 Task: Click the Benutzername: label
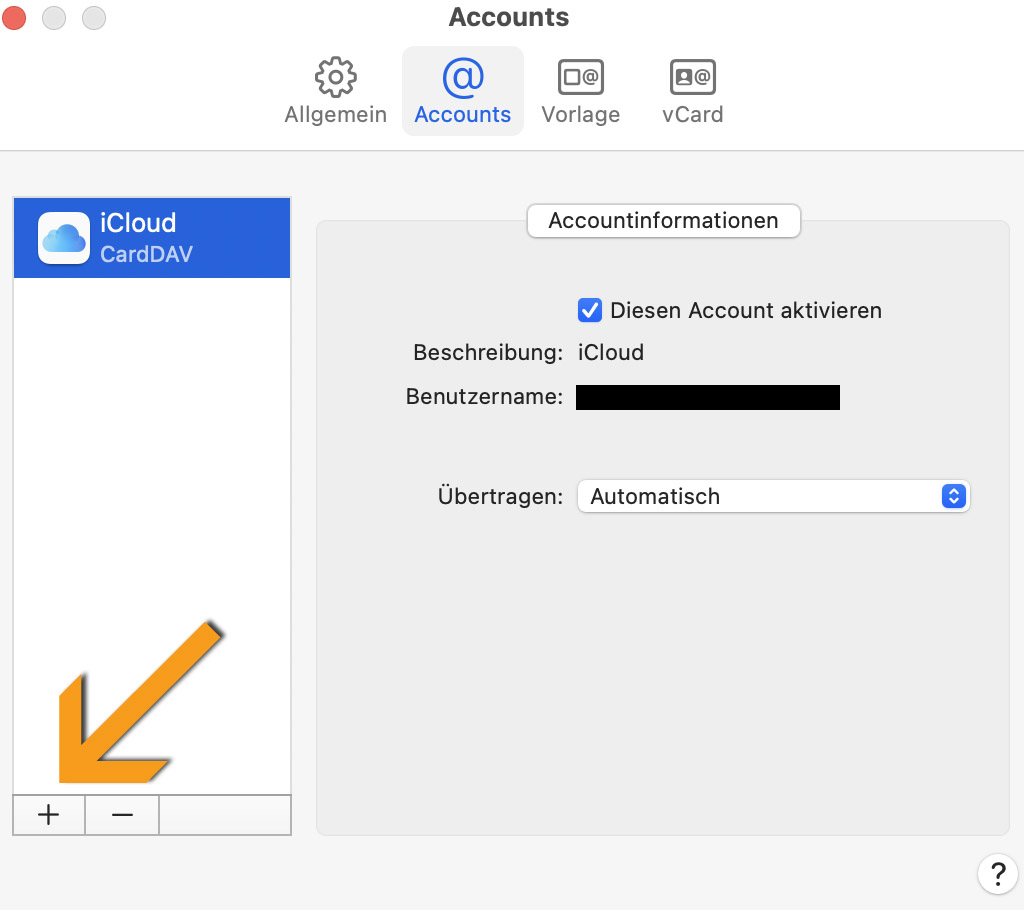[x=484, y=397]
